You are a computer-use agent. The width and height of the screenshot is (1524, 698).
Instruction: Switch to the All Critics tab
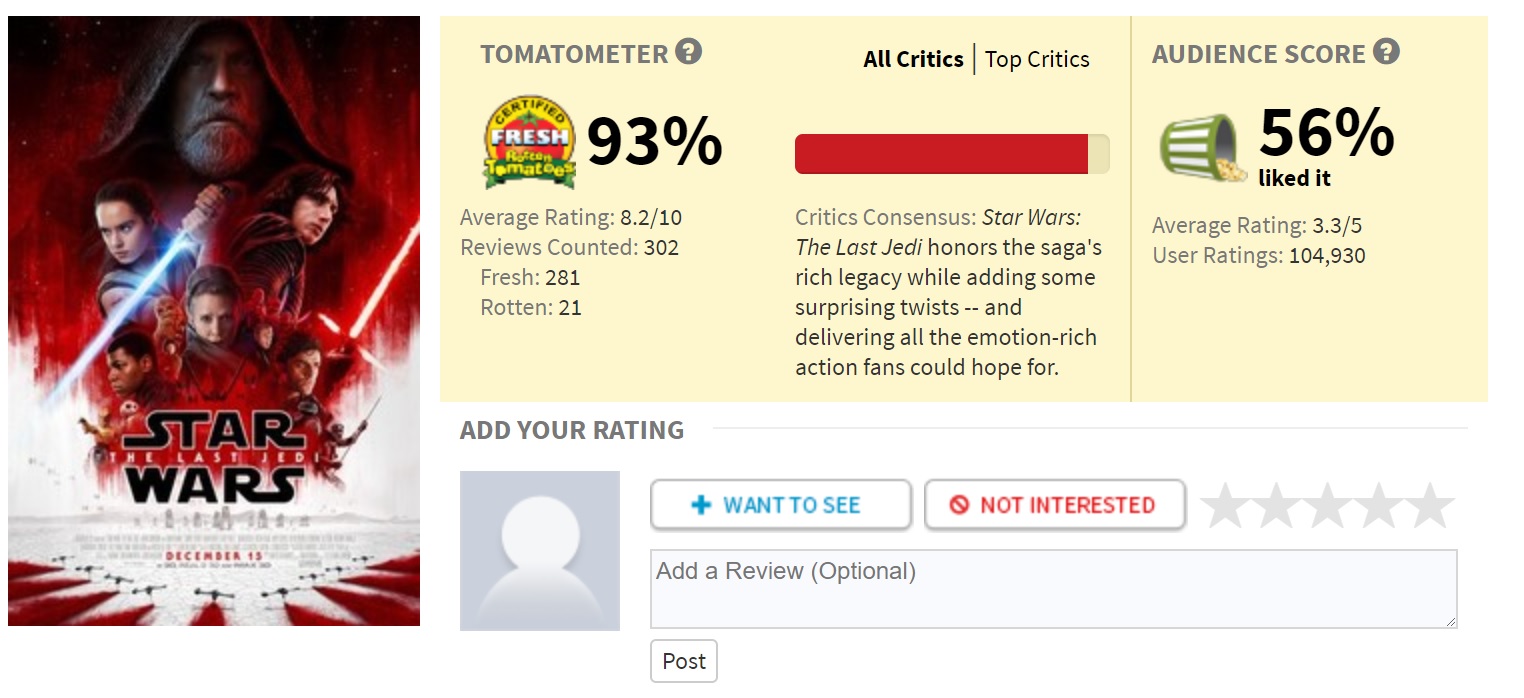913,59
